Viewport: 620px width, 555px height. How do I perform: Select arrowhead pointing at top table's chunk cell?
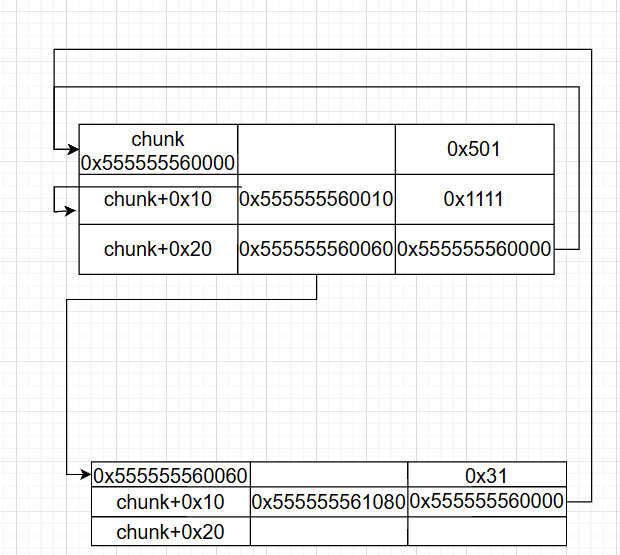tap(72, 150)
